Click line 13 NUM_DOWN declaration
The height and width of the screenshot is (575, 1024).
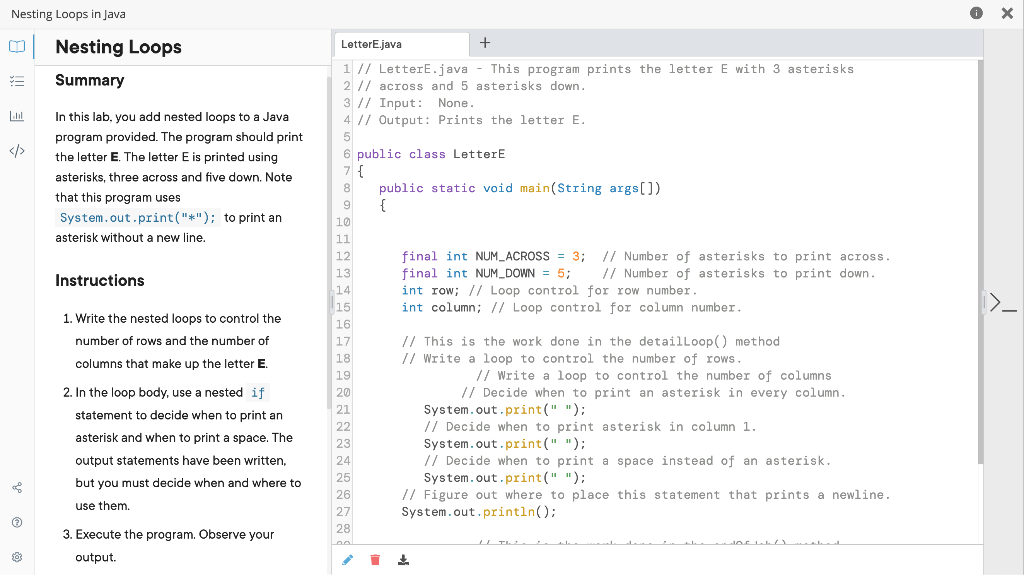[486, 273]
